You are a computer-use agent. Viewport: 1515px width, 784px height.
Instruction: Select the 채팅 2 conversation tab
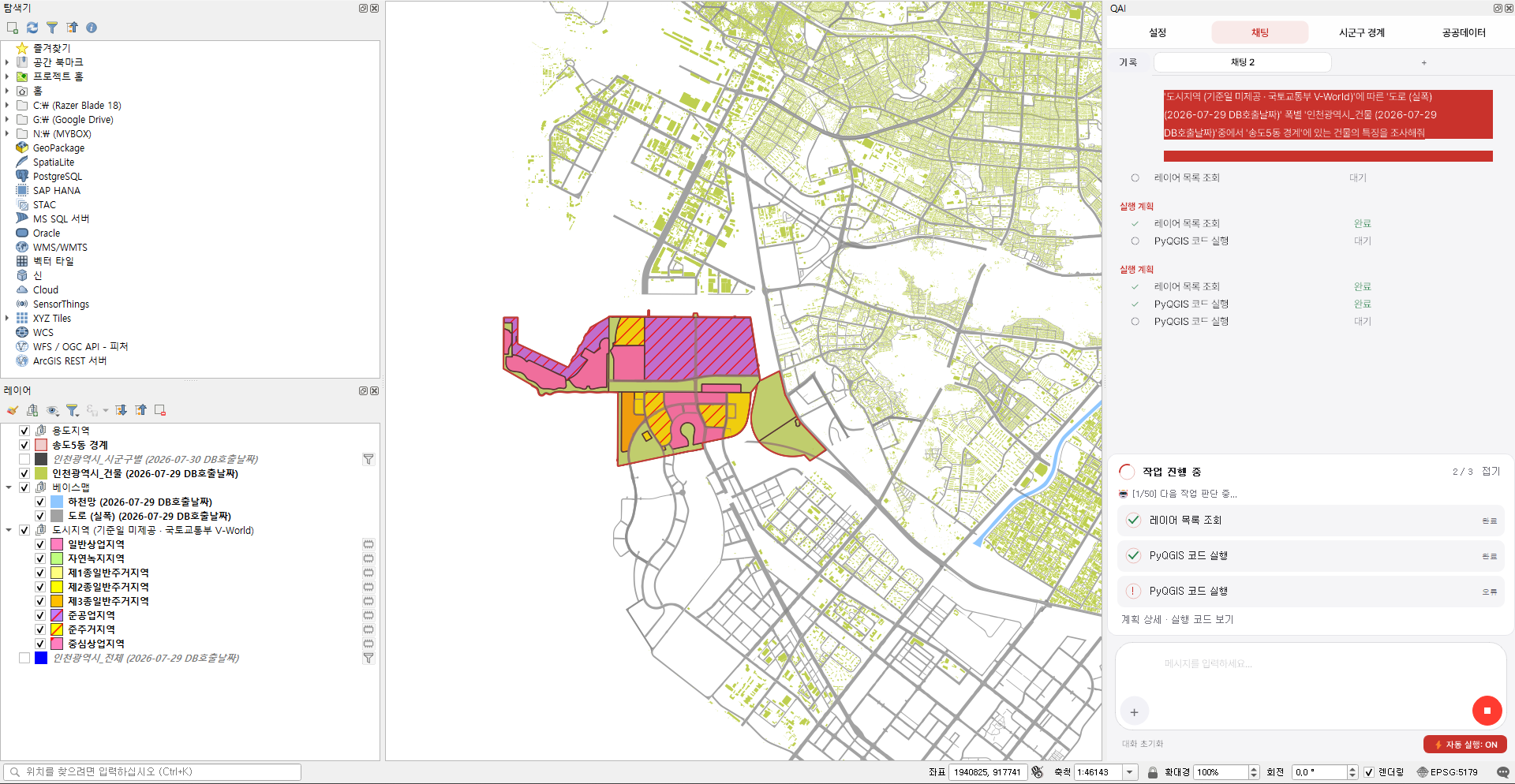[x=1243, y=62]
